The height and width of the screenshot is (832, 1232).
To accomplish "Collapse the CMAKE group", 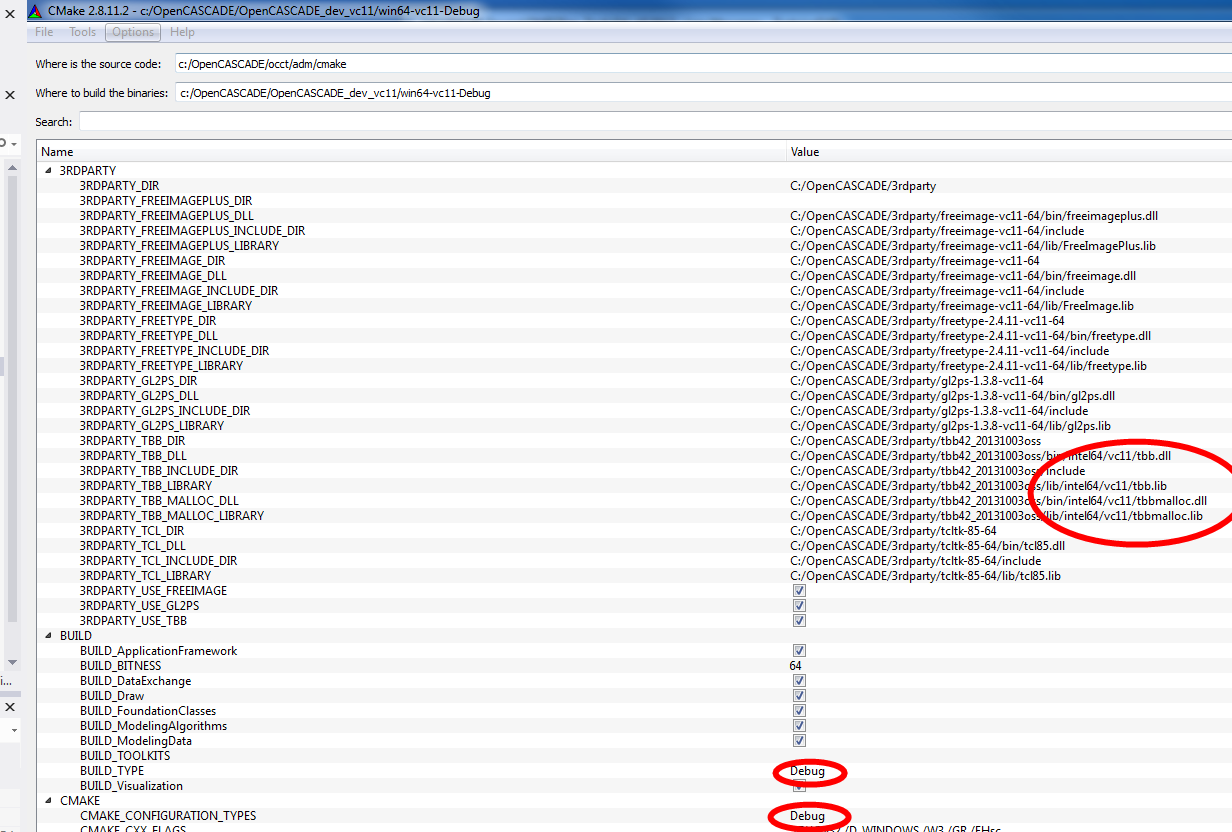I will [x=48, y=801].
